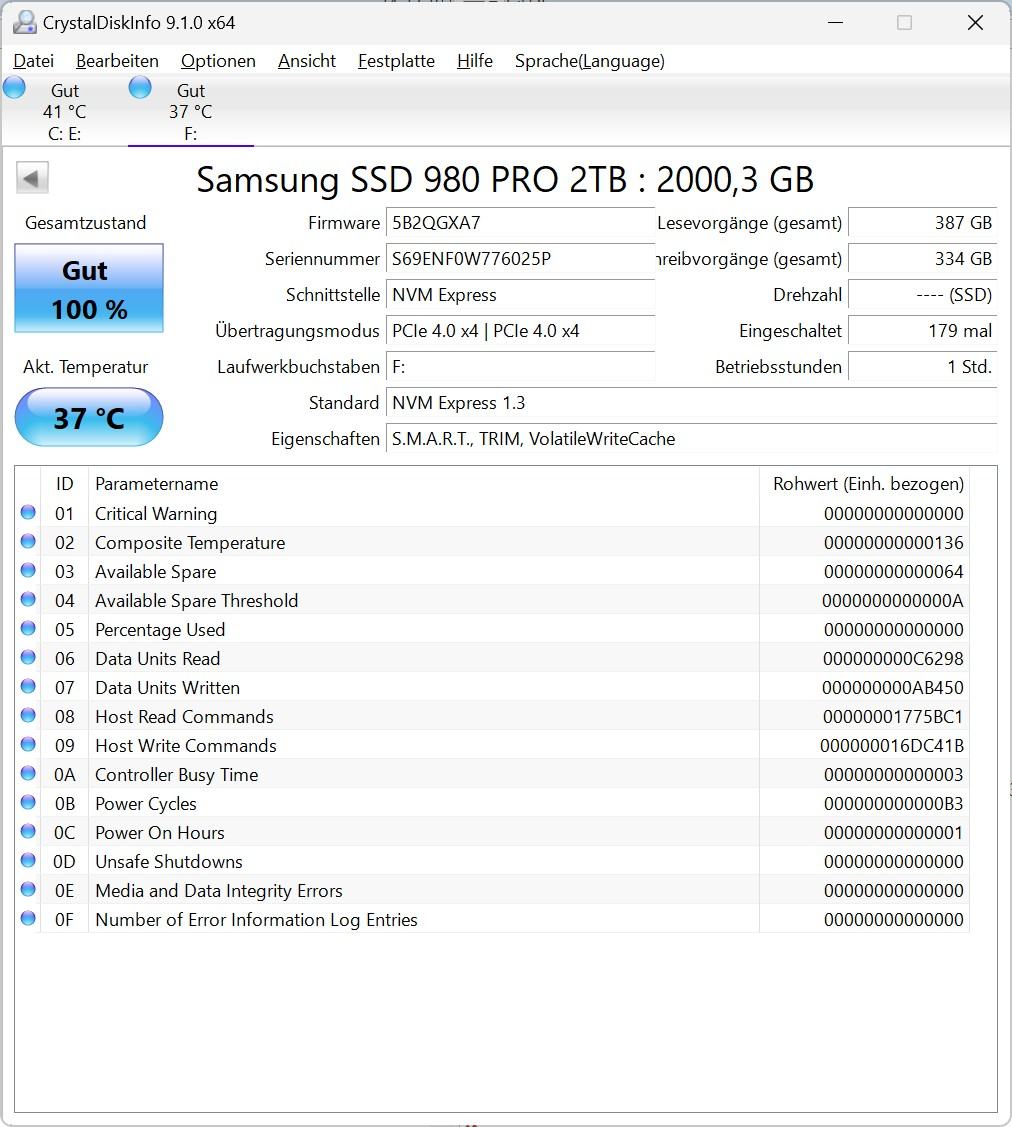Viewport: 1012px width, 1127px height.
Task: Click the status orb for Media and Data Integrity Errors
Action: click(28, 888)
